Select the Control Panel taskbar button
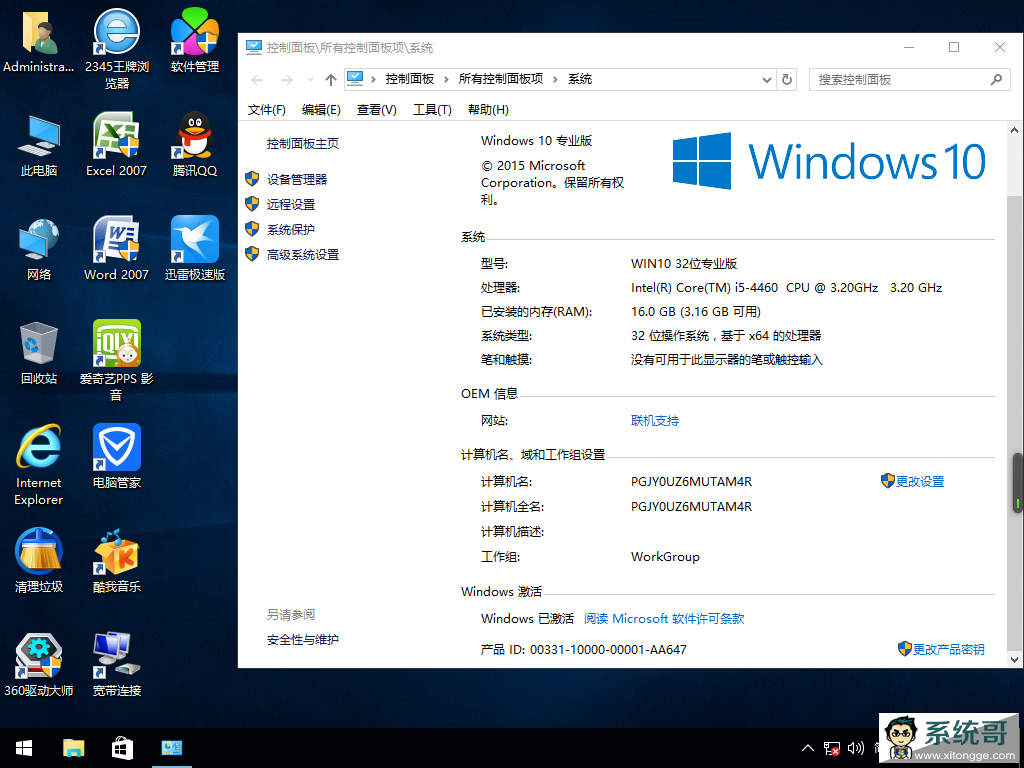 point(172,748)
